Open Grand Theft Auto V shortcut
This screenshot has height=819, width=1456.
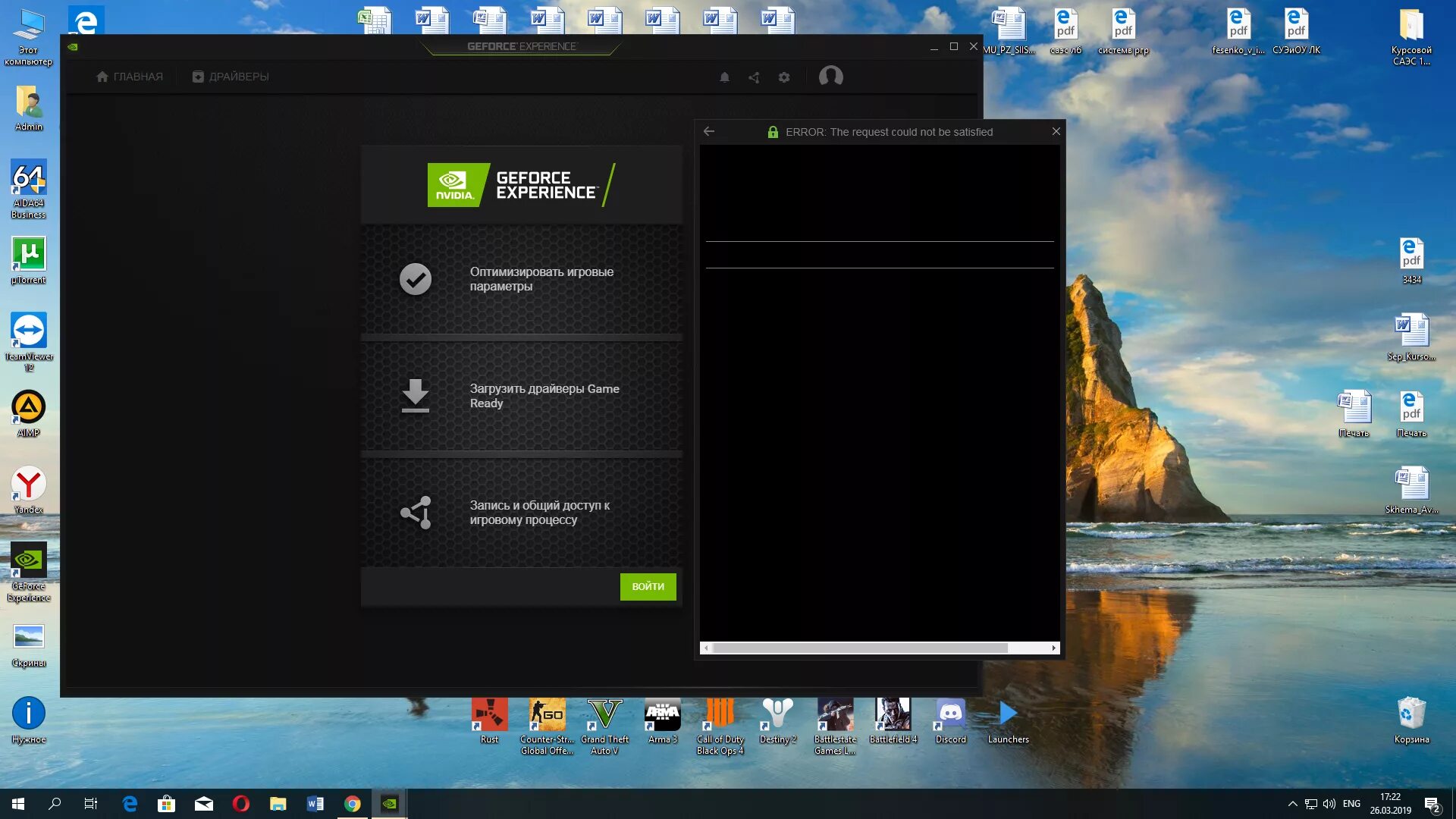coord(604,726)
